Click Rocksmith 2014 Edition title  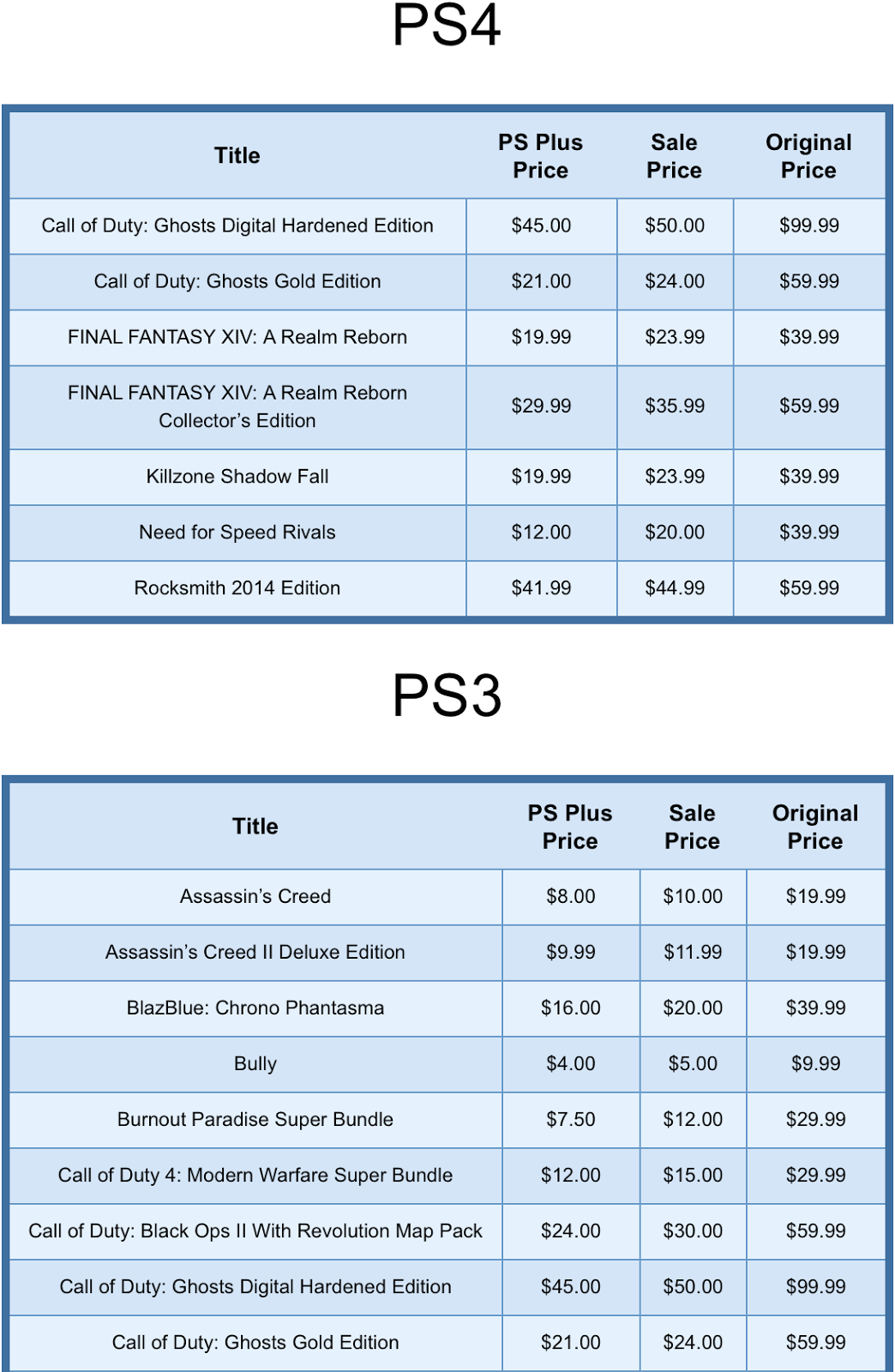237,588
